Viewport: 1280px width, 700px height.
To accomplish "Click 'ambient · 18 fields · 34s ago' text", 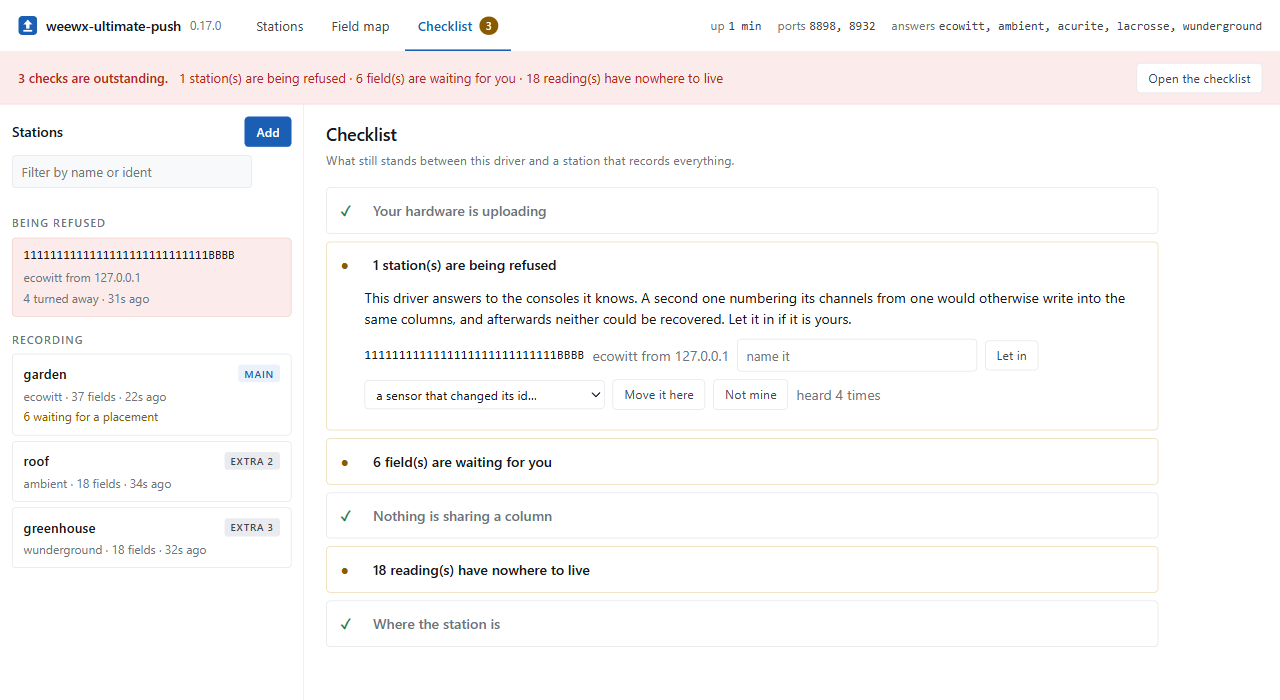I will coord(97,484).
